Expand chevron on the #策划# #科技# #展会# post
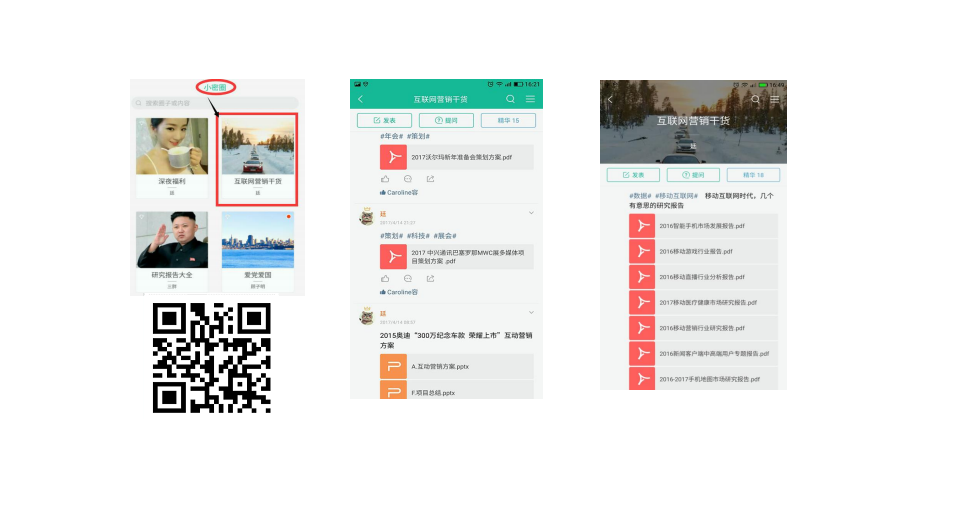This screenshot has height=509, width=960. (x=531, y=213)
